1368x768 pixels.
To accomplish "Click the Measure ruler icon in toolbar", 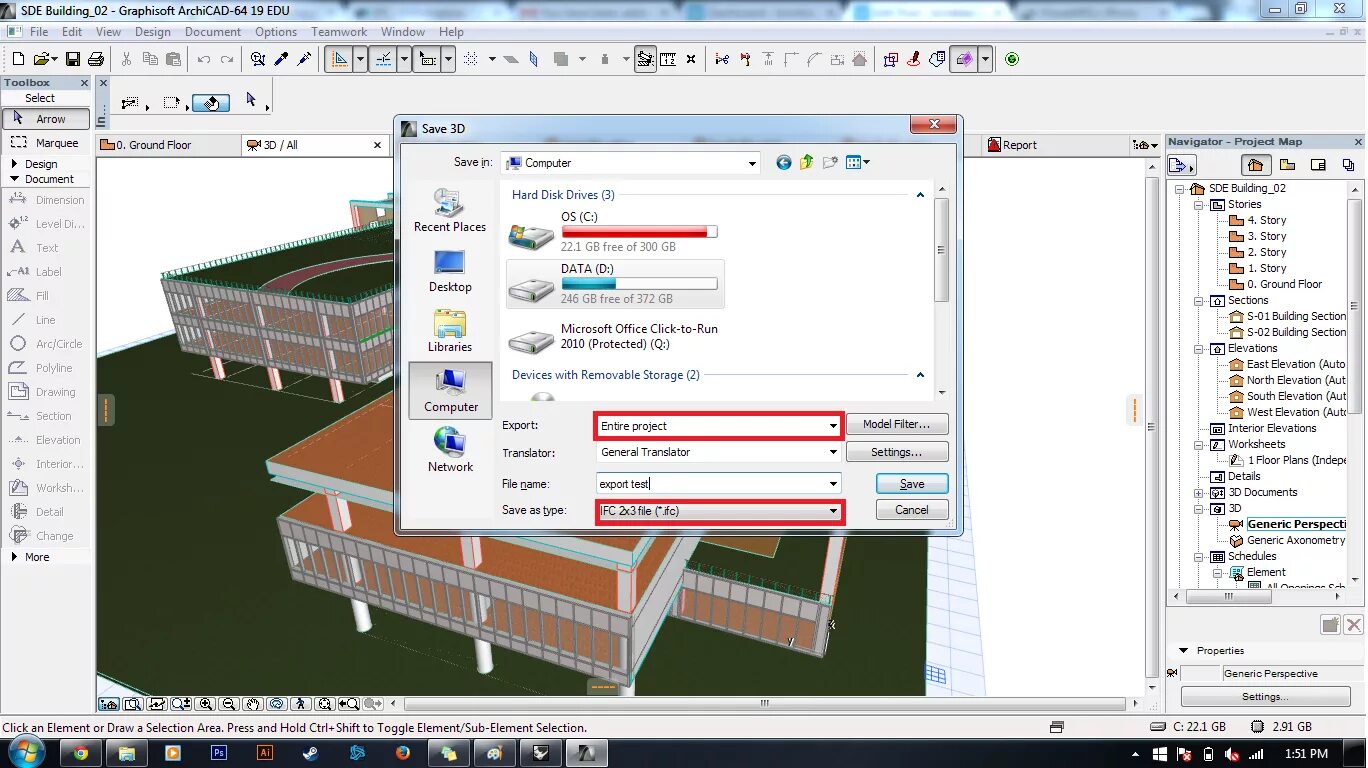I will point(668,59).
